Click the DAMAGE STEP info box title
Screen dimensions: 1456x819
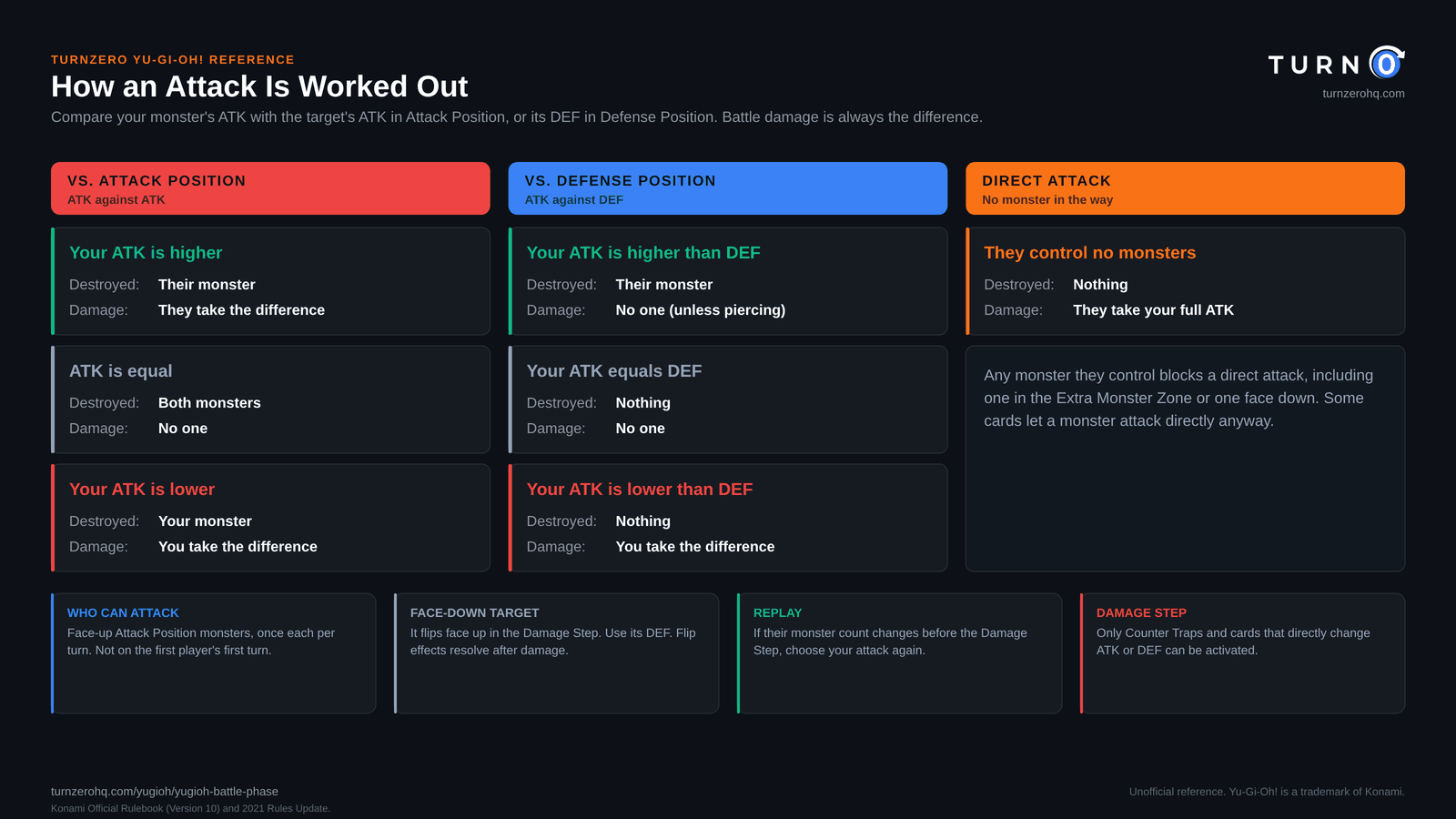1141,613
